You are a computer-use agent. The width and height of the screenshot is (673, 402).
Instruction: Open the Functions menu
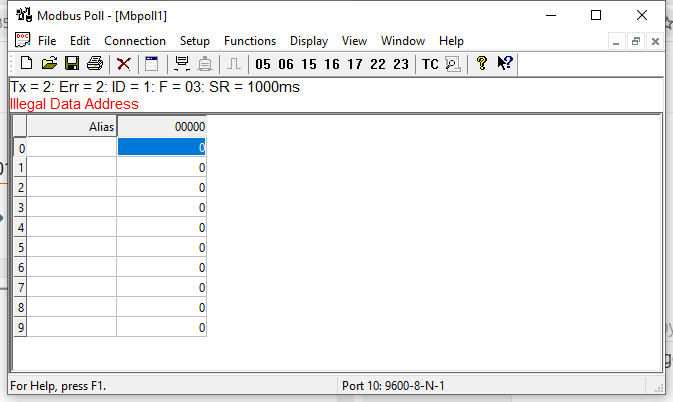click(250, 41)
